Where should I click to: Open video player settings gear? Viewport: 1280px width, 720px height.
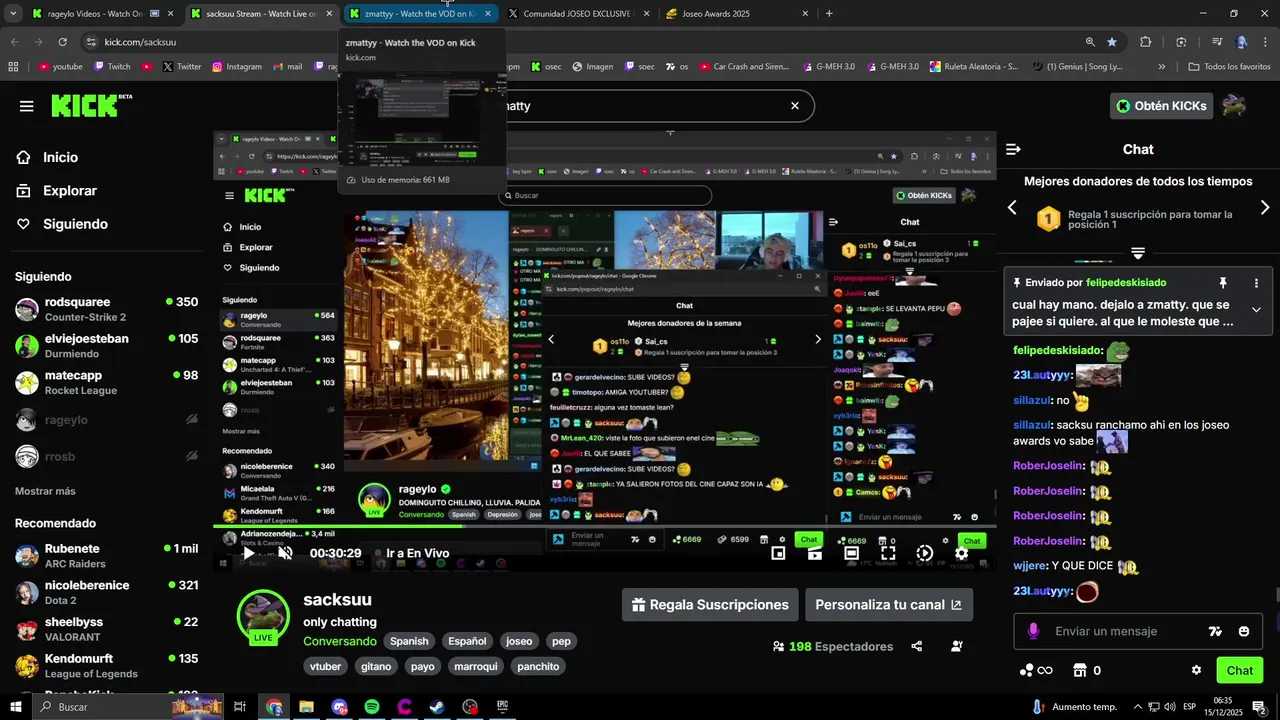coord(961,553)
